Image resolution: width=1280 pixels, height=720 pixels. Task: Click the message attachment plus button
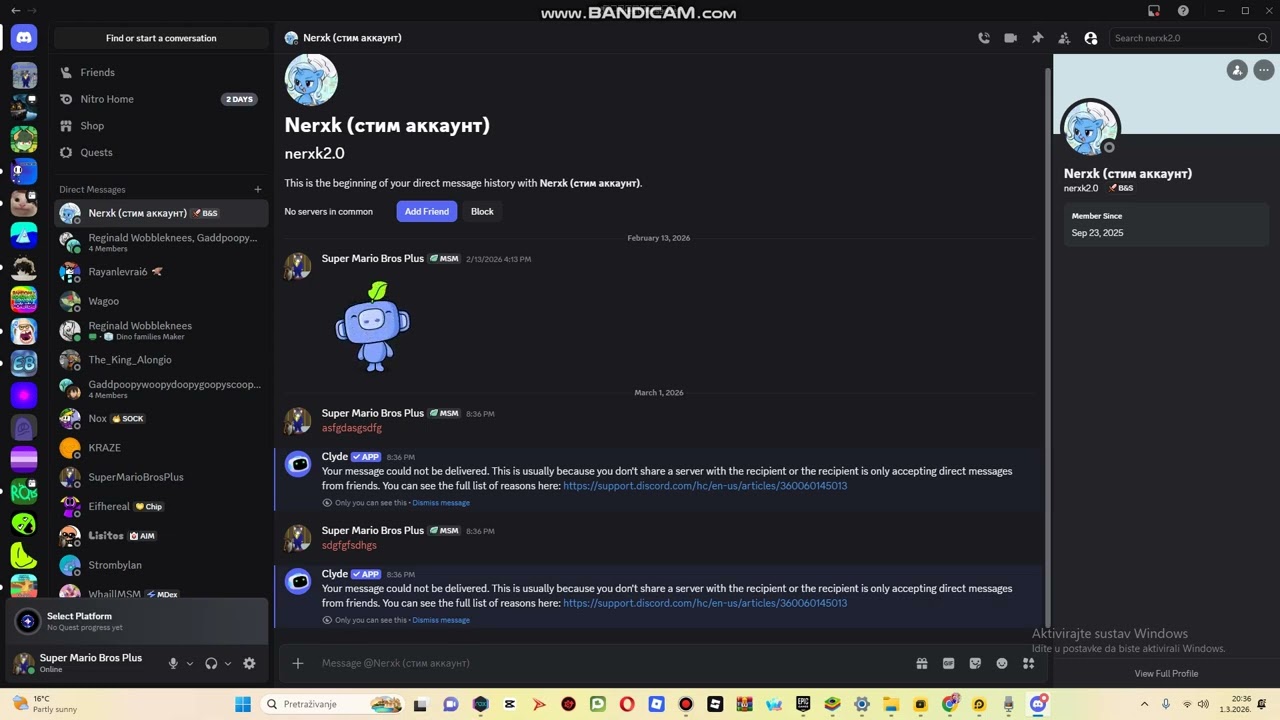point(298,663)
